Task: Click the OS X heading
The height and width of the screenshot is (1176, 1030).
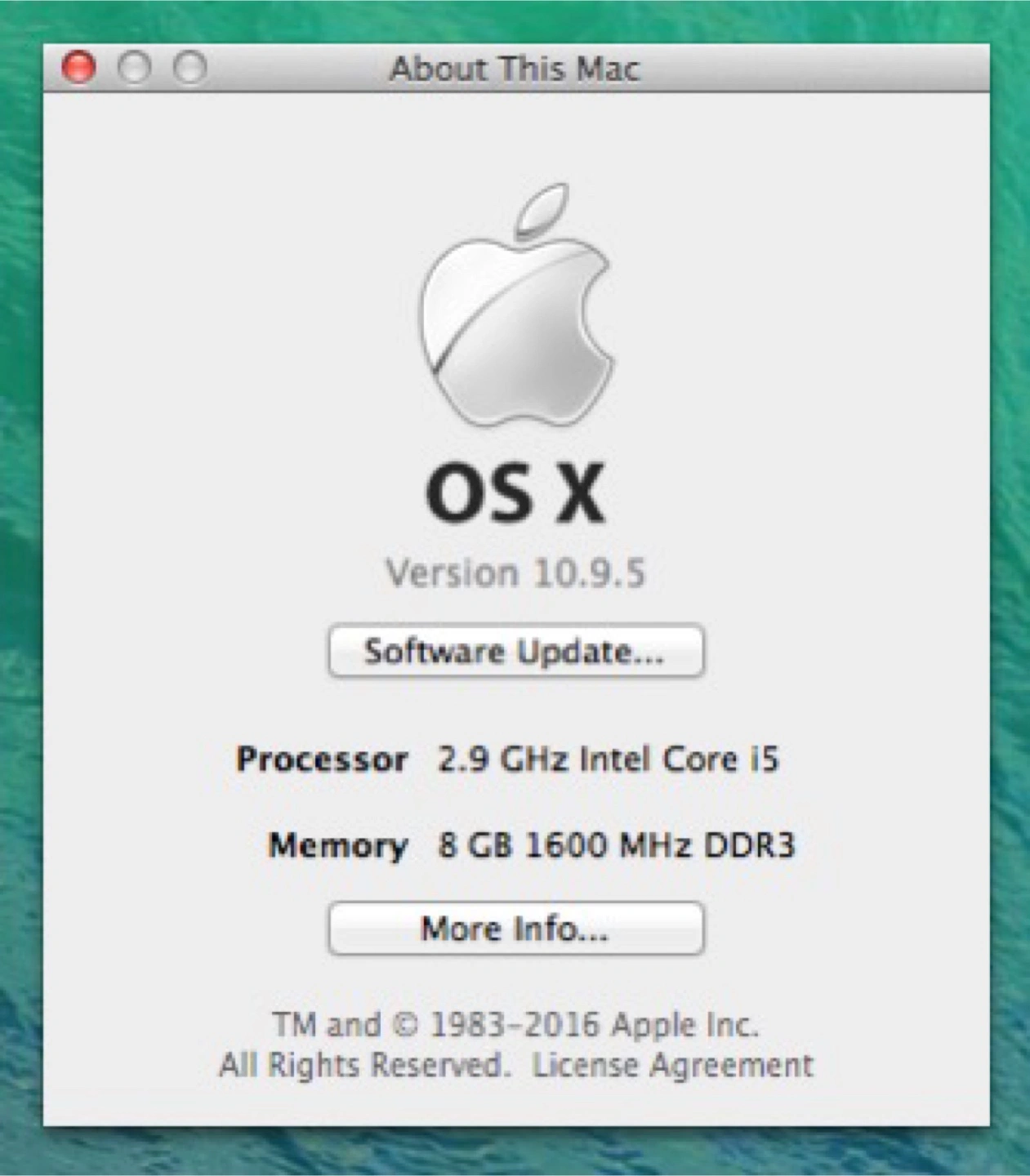Action: pos(515,492)
